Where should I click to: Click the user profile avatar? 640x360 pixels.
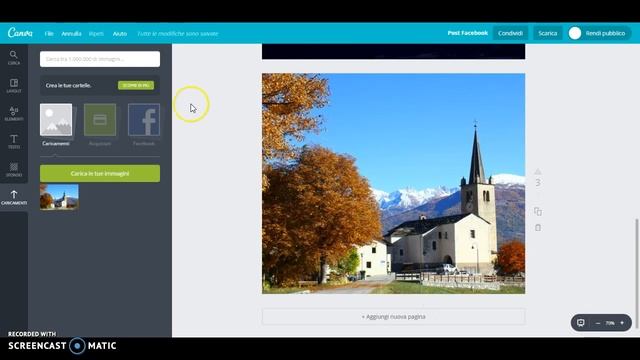(x=575, y=33)
